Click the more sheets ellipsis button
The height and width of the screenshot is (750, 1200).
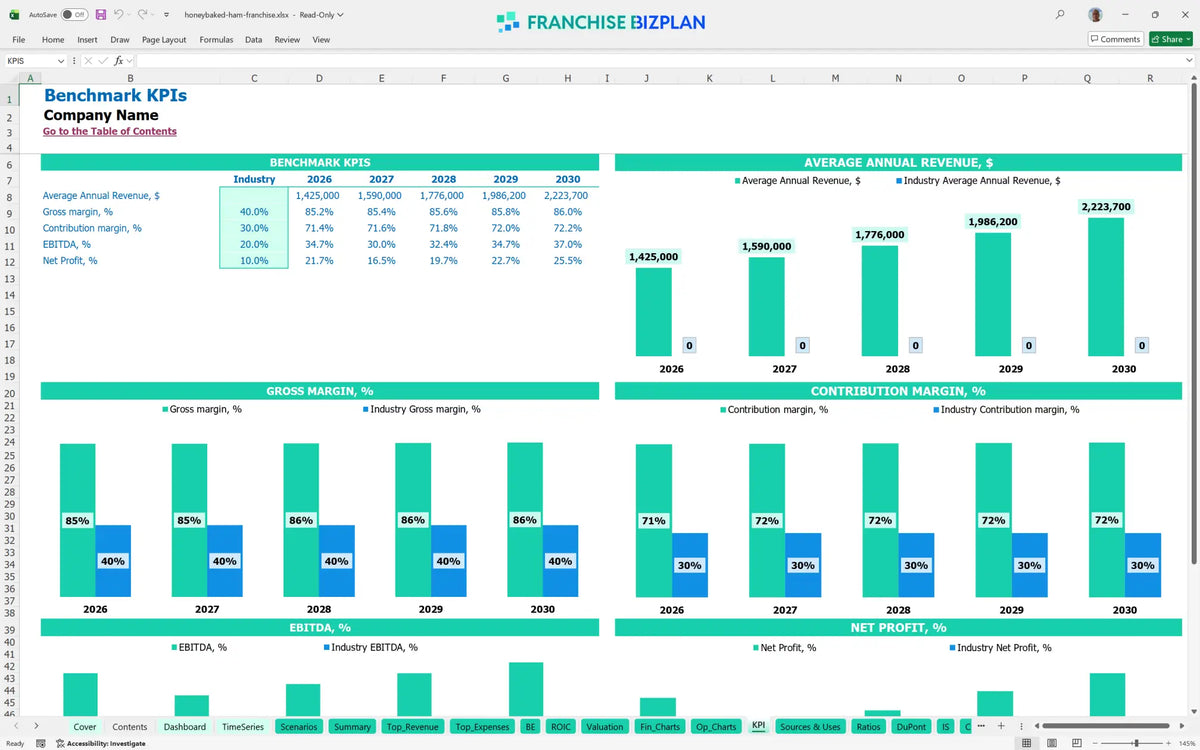(x=982, y=726)
